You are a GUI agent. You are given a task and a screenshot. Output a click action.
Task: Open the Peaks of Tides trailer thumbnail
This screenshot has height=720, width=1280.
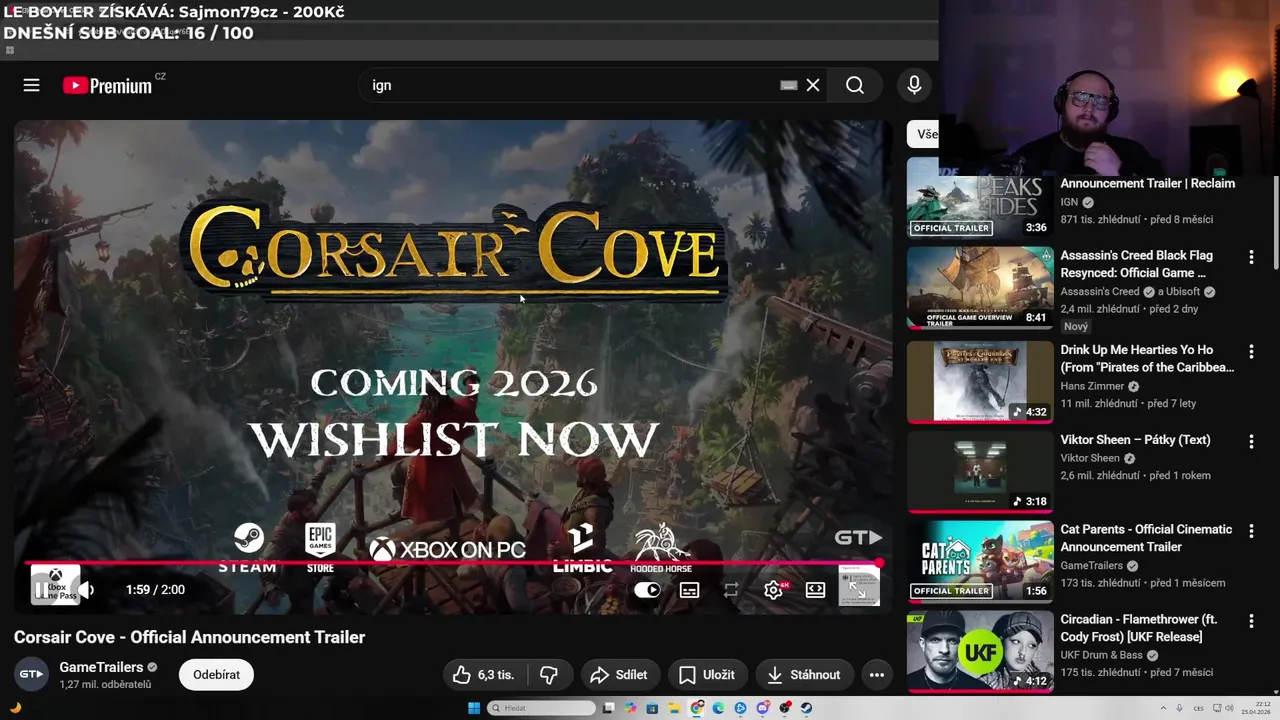click(x=980, y=197)
